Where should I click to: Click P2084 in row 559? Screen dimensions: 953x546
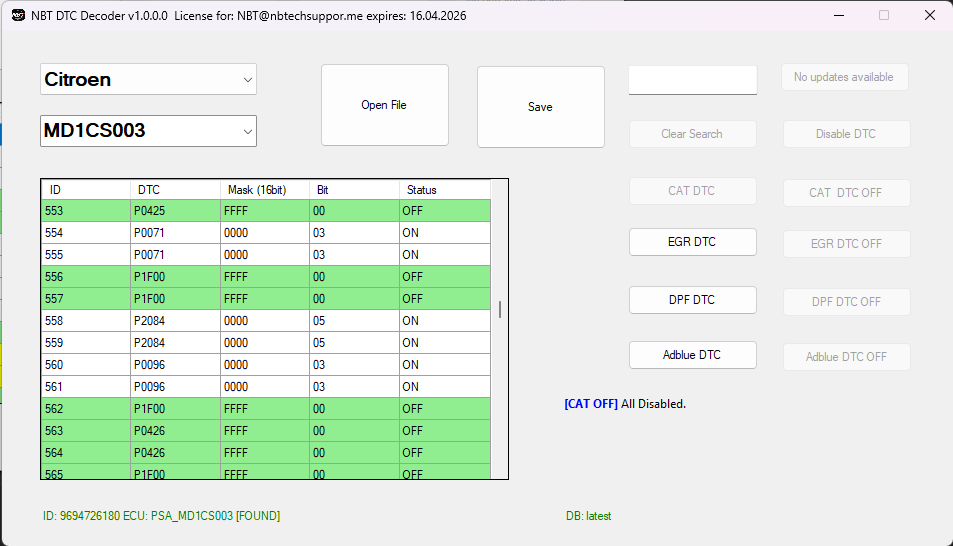175,342
